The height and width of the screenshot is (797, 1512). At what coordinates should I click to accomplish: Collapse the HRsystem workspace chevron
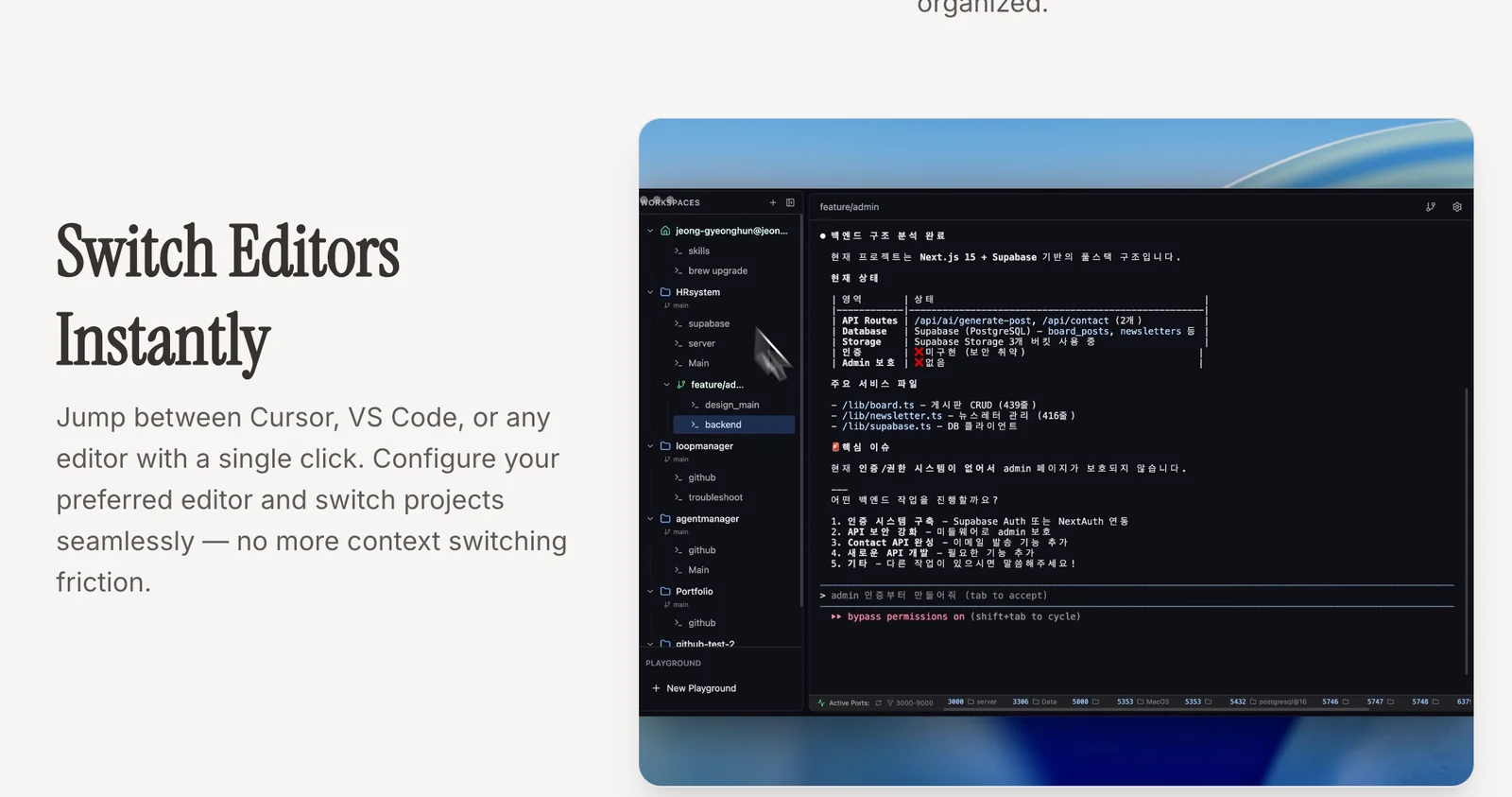click(650, 292)
